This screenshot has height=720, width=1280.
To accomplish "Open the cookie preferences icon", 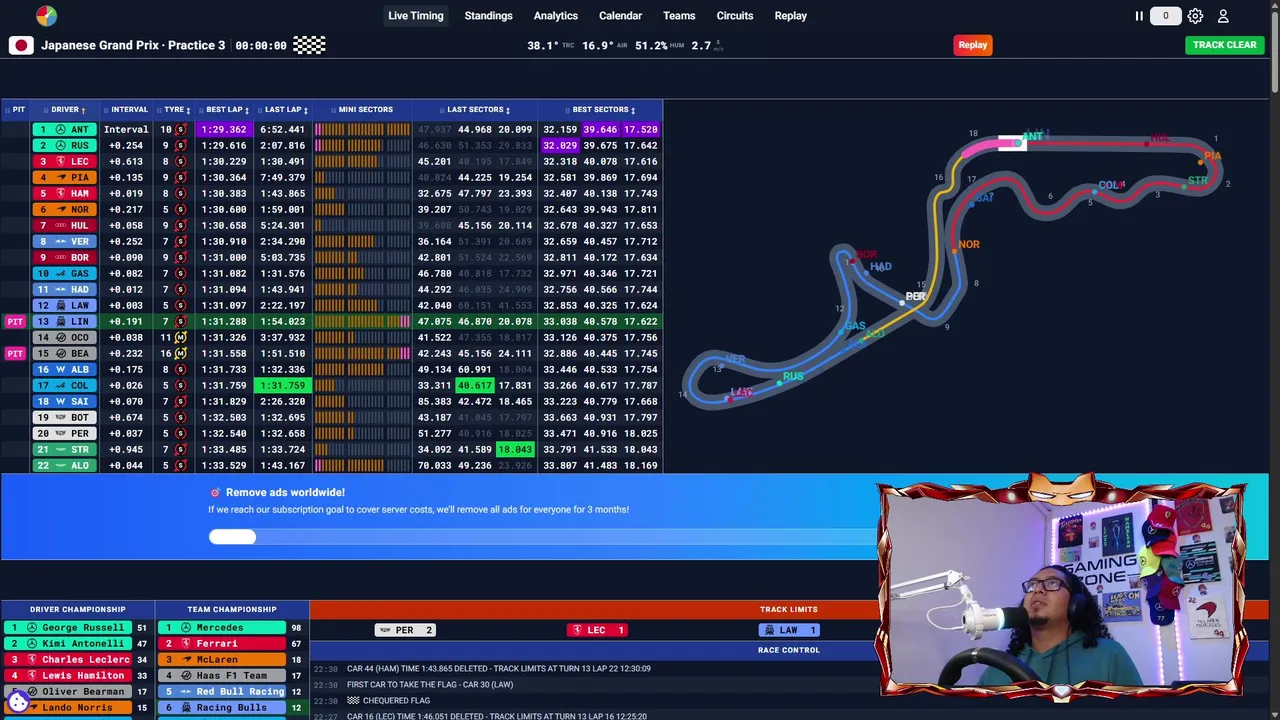I will coord(18,703).
